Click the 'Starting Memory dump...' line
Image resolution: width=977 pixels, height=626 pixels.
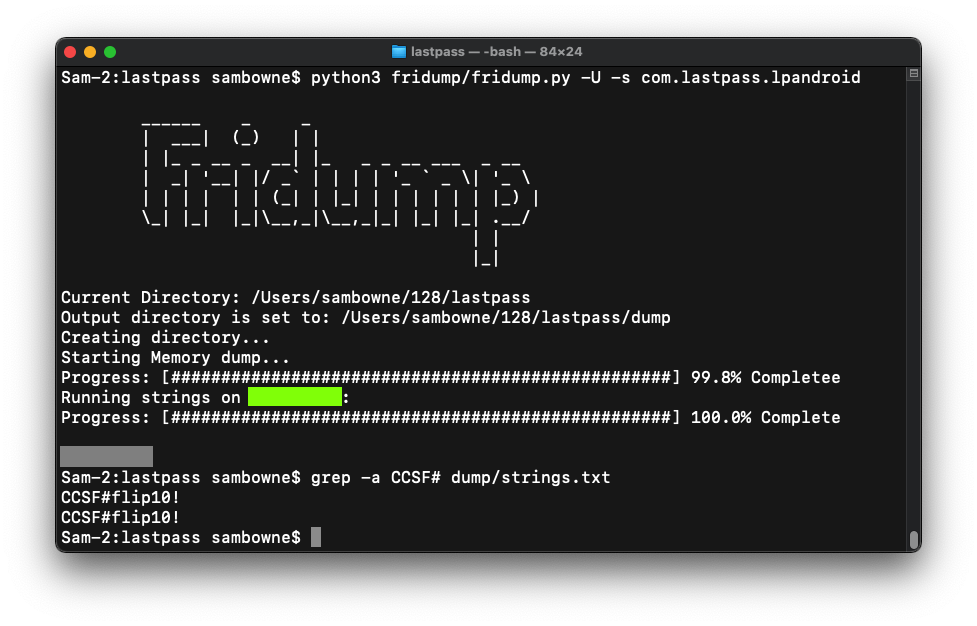tap(175, 358)
